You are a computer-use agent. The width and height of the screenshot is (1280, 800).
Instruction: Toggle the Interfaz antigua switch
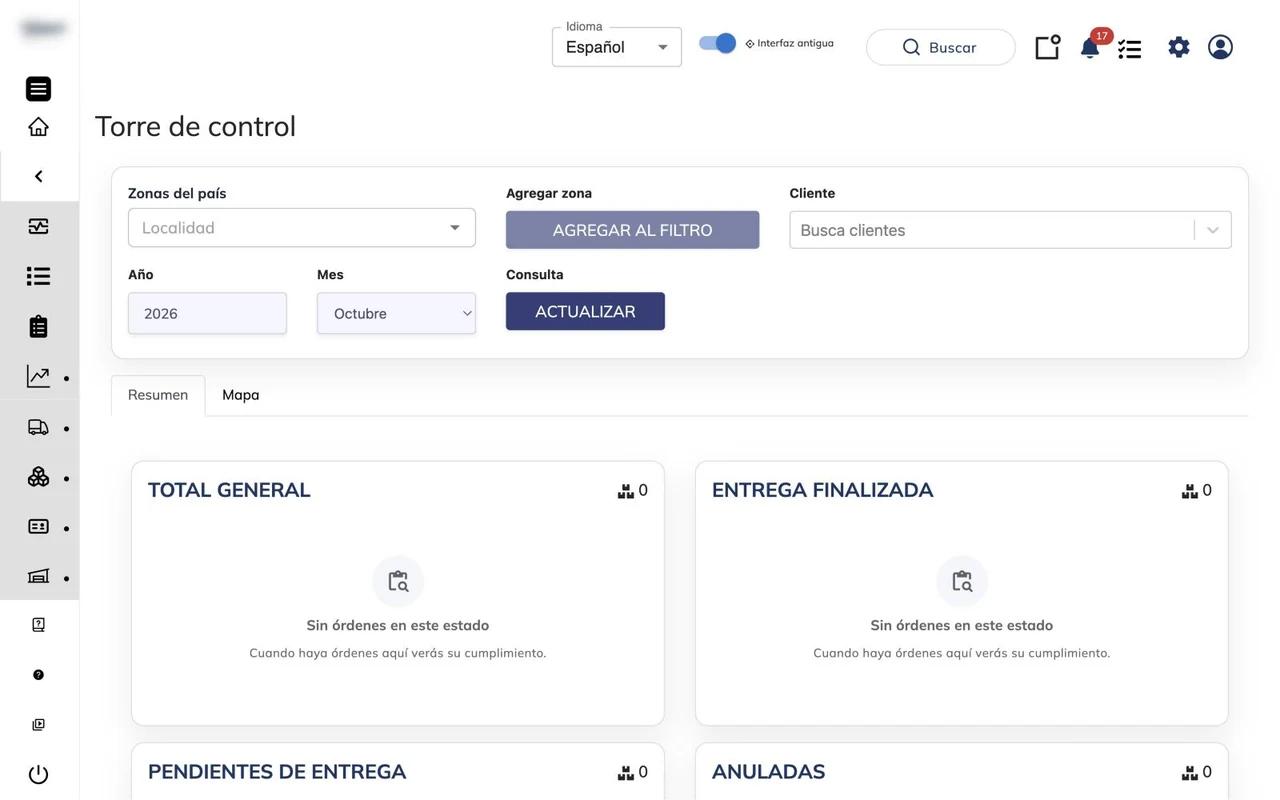pyautogui.click(x=717, y=43)
